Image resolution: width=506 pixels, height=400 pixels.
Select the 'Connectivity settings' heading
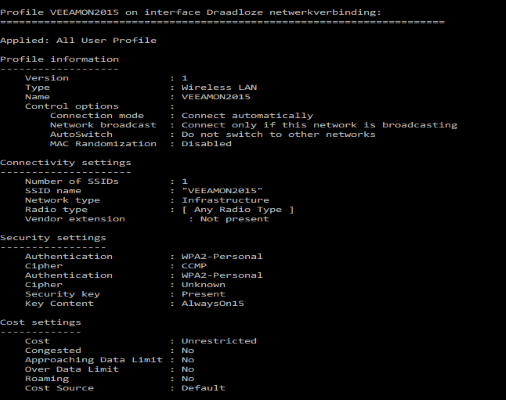(66, 163)
